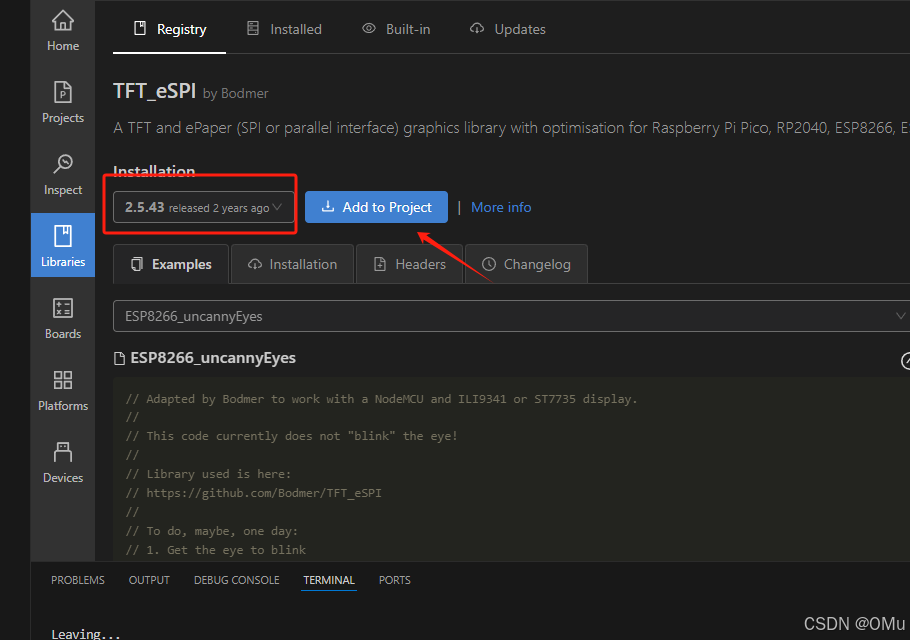The height and width of the screenshot is (640, 910).
Task: Select Libraries in the sidebar
Action: [63, 245]
